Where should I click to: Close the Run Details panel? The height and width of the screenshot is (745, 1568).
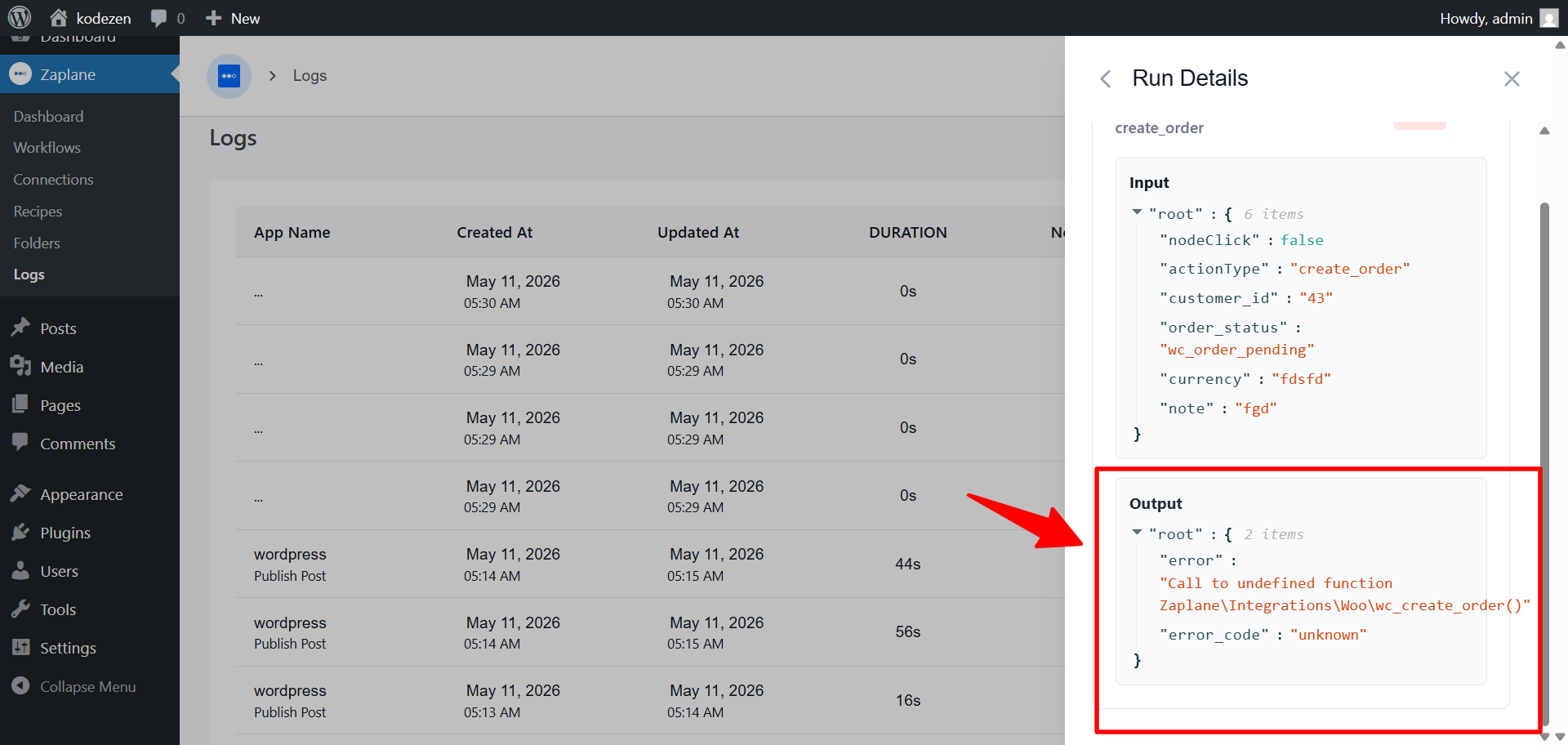1512,78
